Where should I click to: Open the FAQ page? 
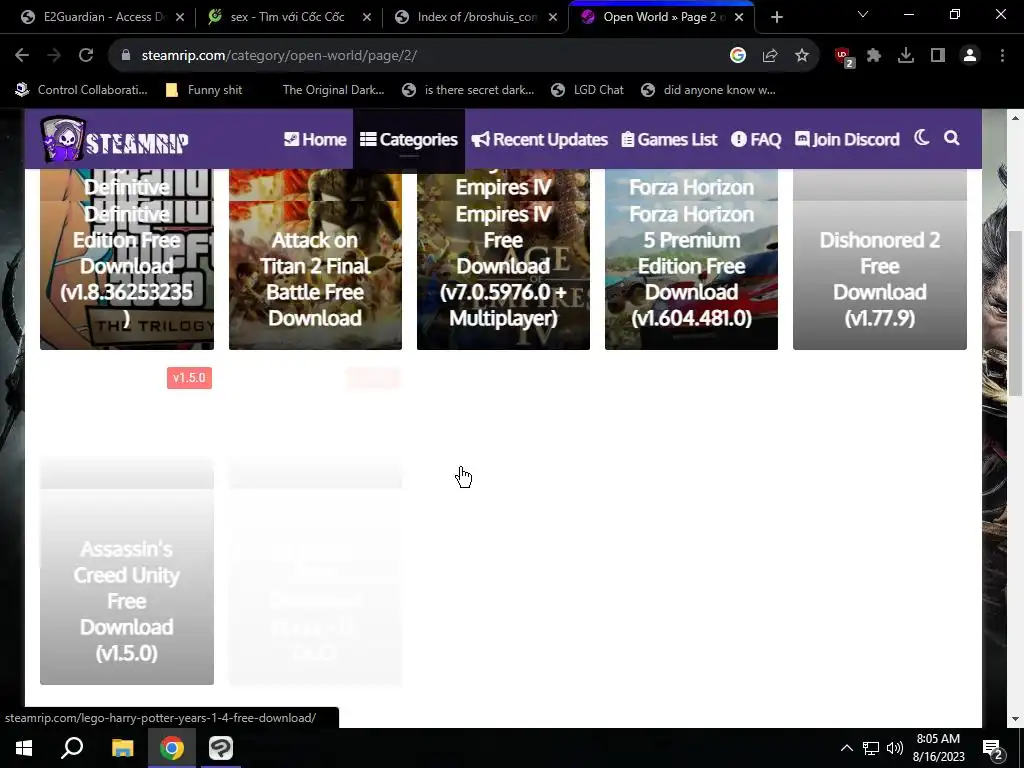pyautogui.click(x=756, y=139)
